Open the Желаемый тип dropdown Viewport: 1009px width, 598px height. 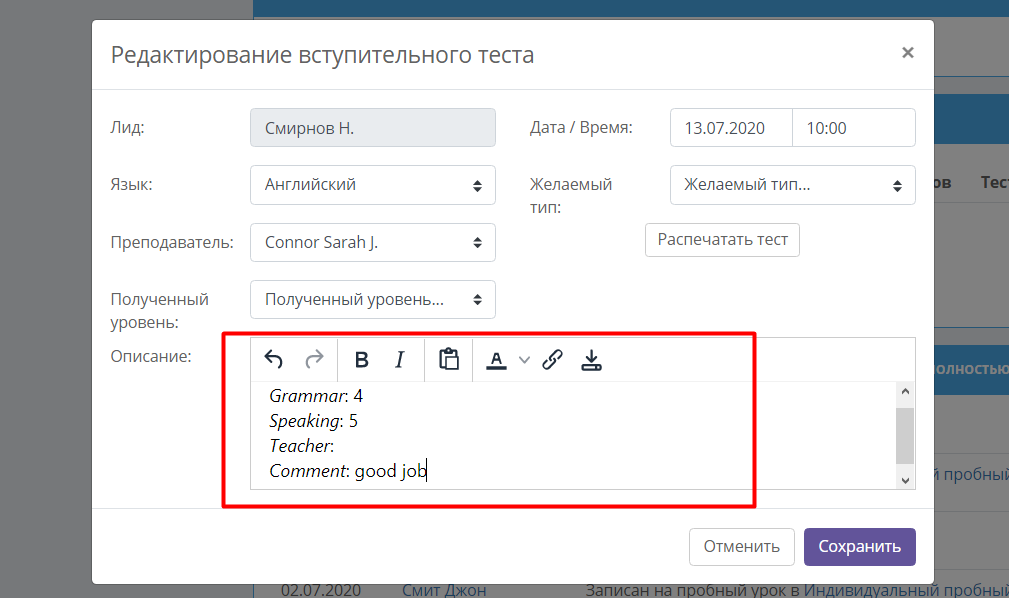pyautogui.click(x=793, y=185)
